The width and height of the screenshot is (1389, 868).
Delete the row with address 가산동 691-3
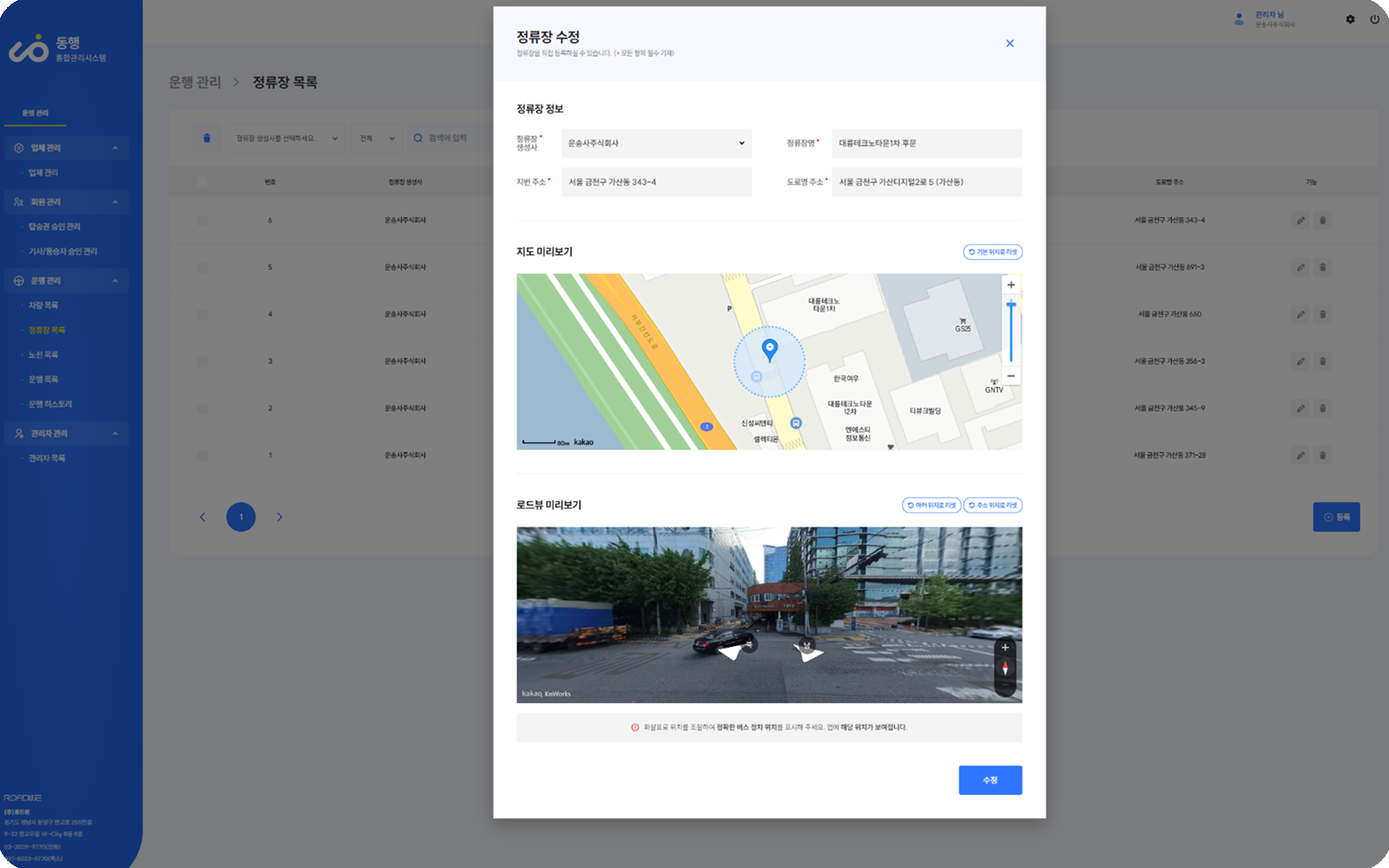[1322, 267]
